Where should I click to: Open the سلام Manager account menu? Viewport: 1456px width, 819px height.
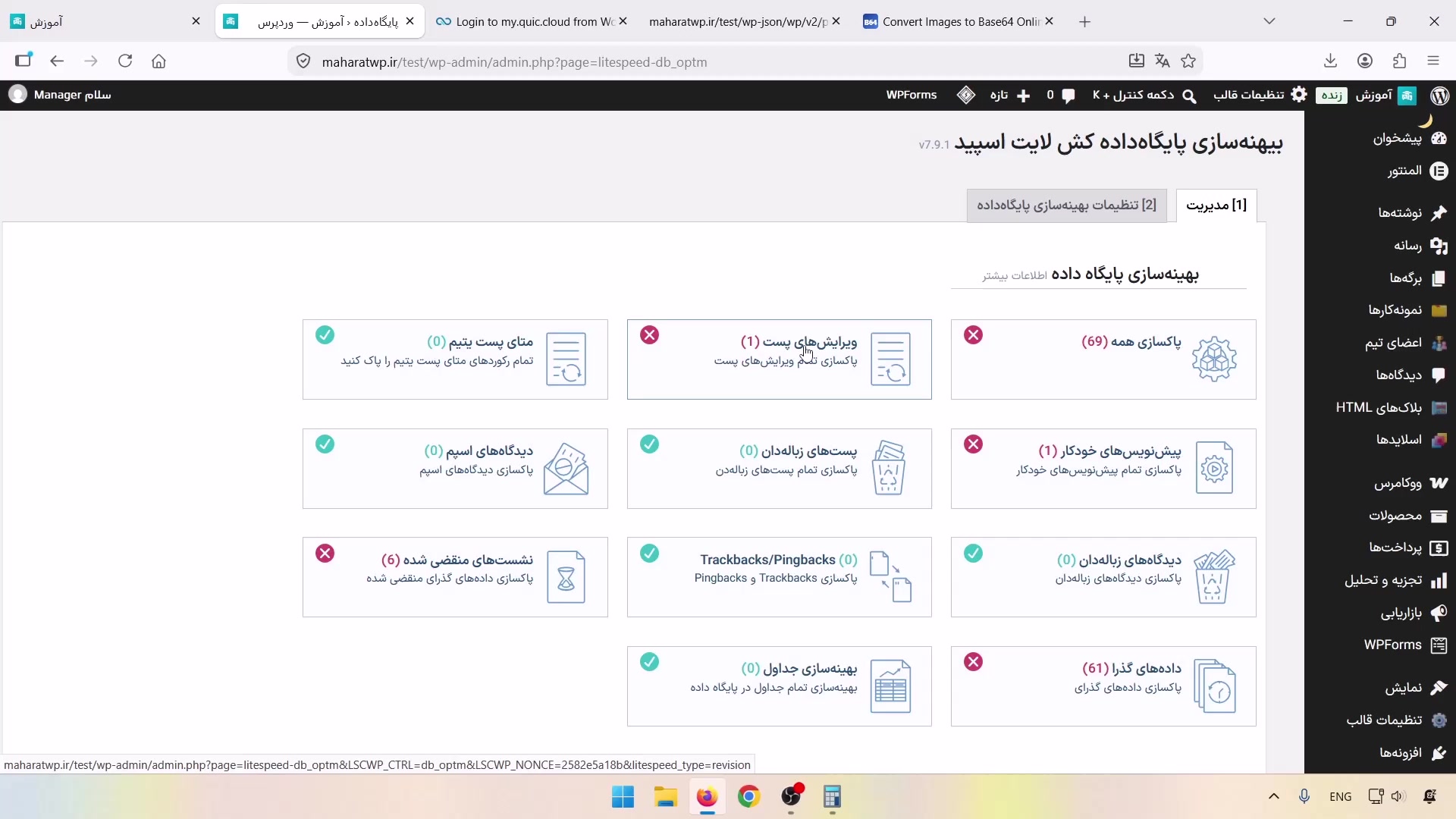[60, 95]
